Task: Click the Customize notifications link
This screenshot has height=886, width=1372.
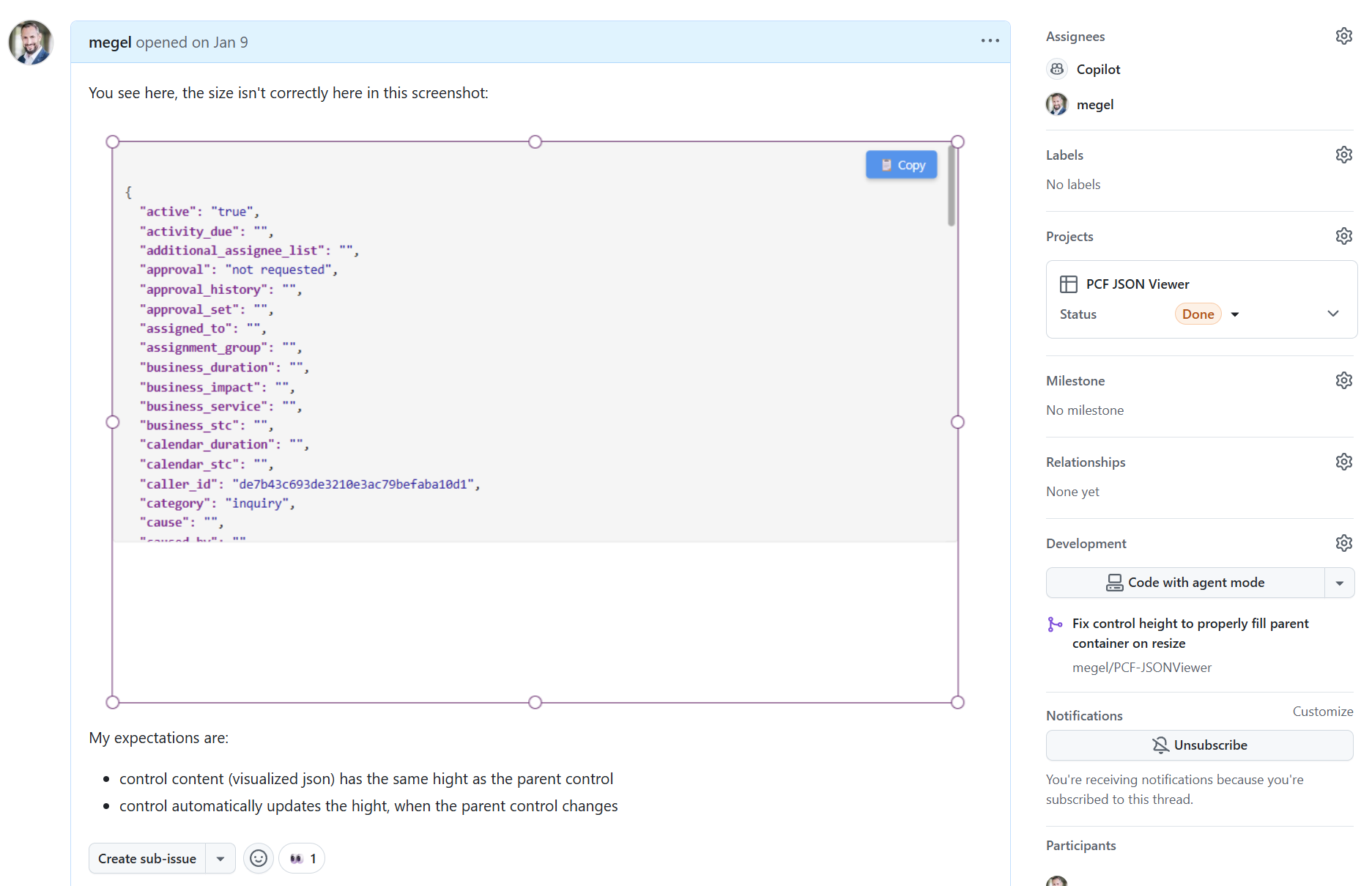Action: (1323, 711)
